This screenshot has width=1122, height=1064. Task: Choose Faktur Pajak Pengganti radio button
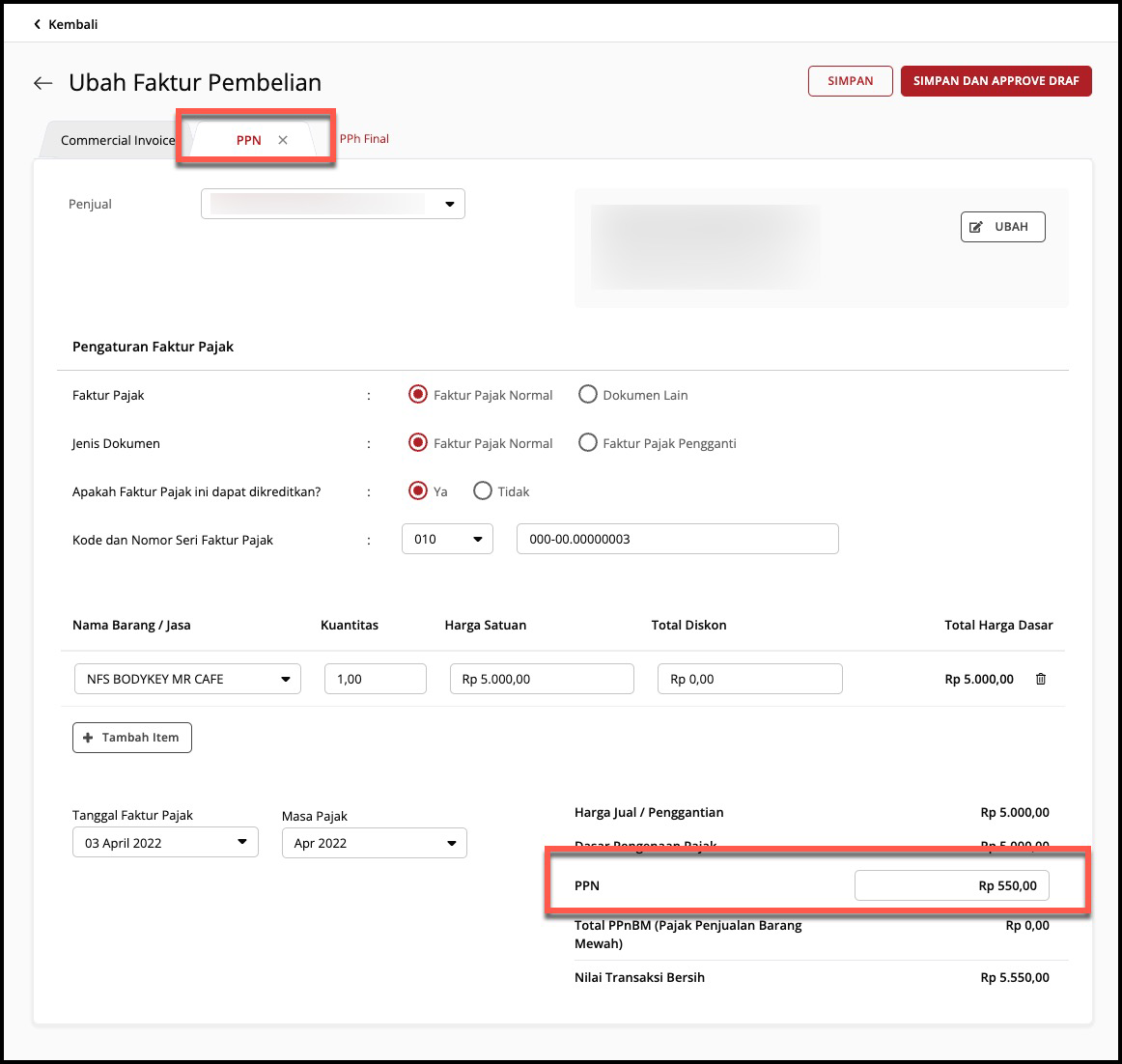tap(587, 443)
